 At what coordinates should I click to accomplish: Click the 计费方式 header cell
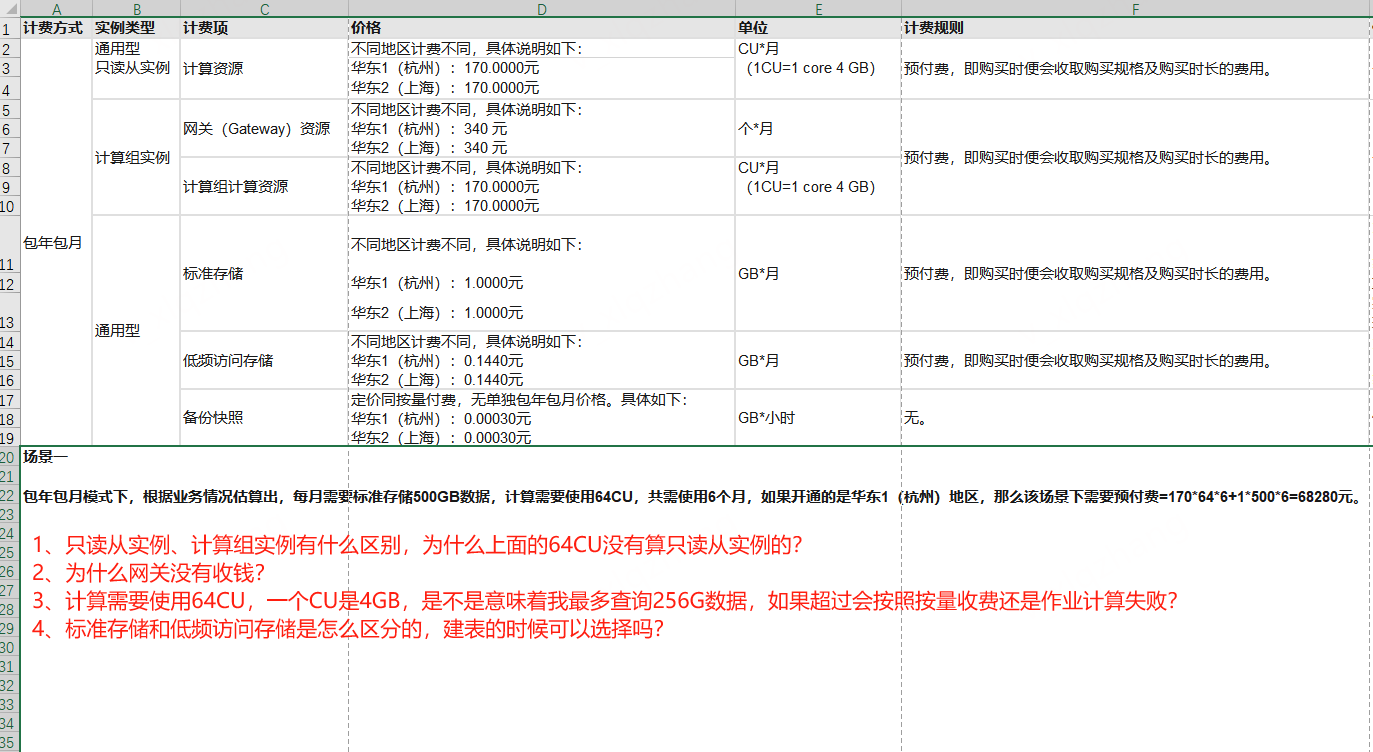click(56, 28)
